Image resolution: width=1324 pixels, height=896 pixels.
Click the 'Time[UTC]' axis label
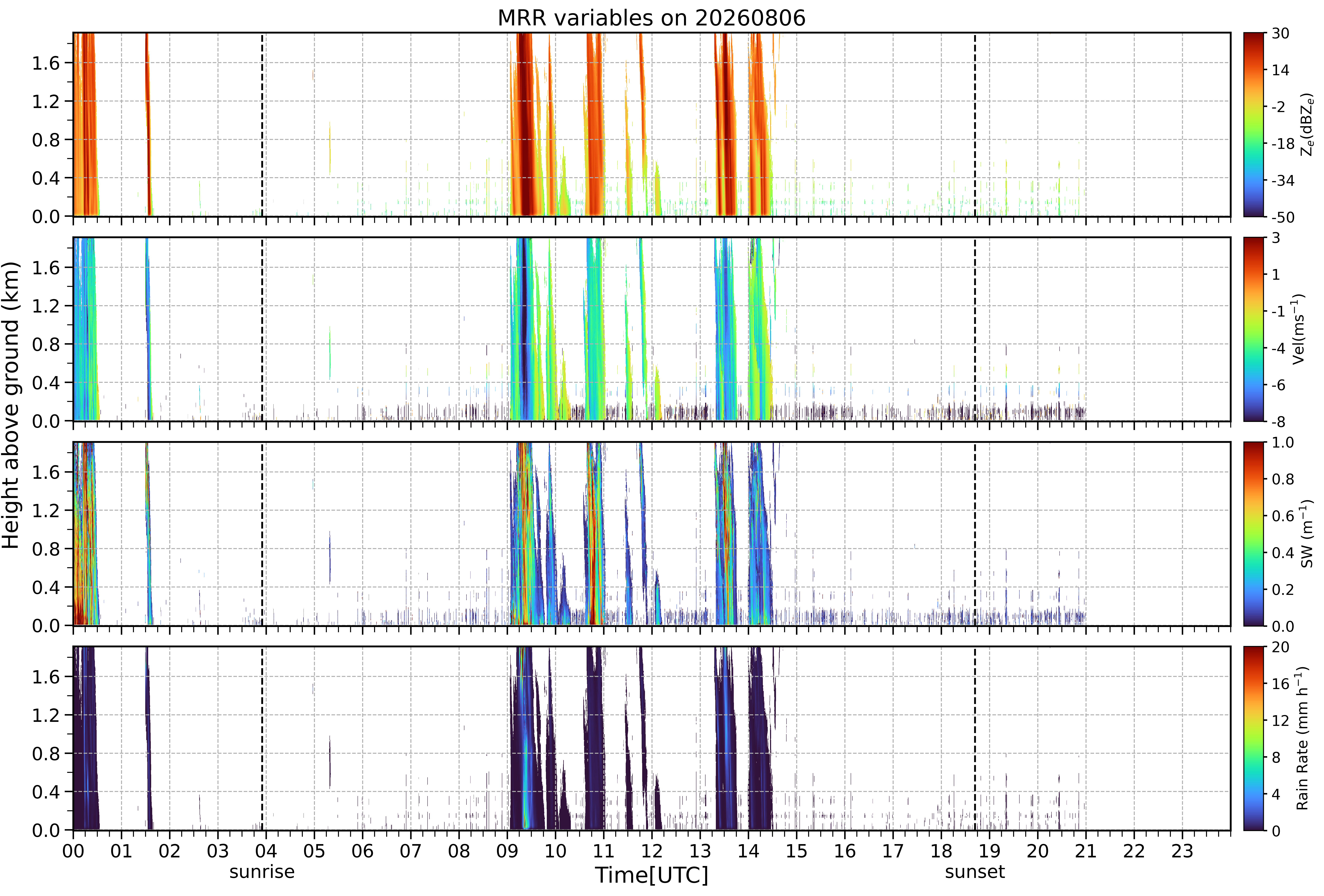coord(652,875)
